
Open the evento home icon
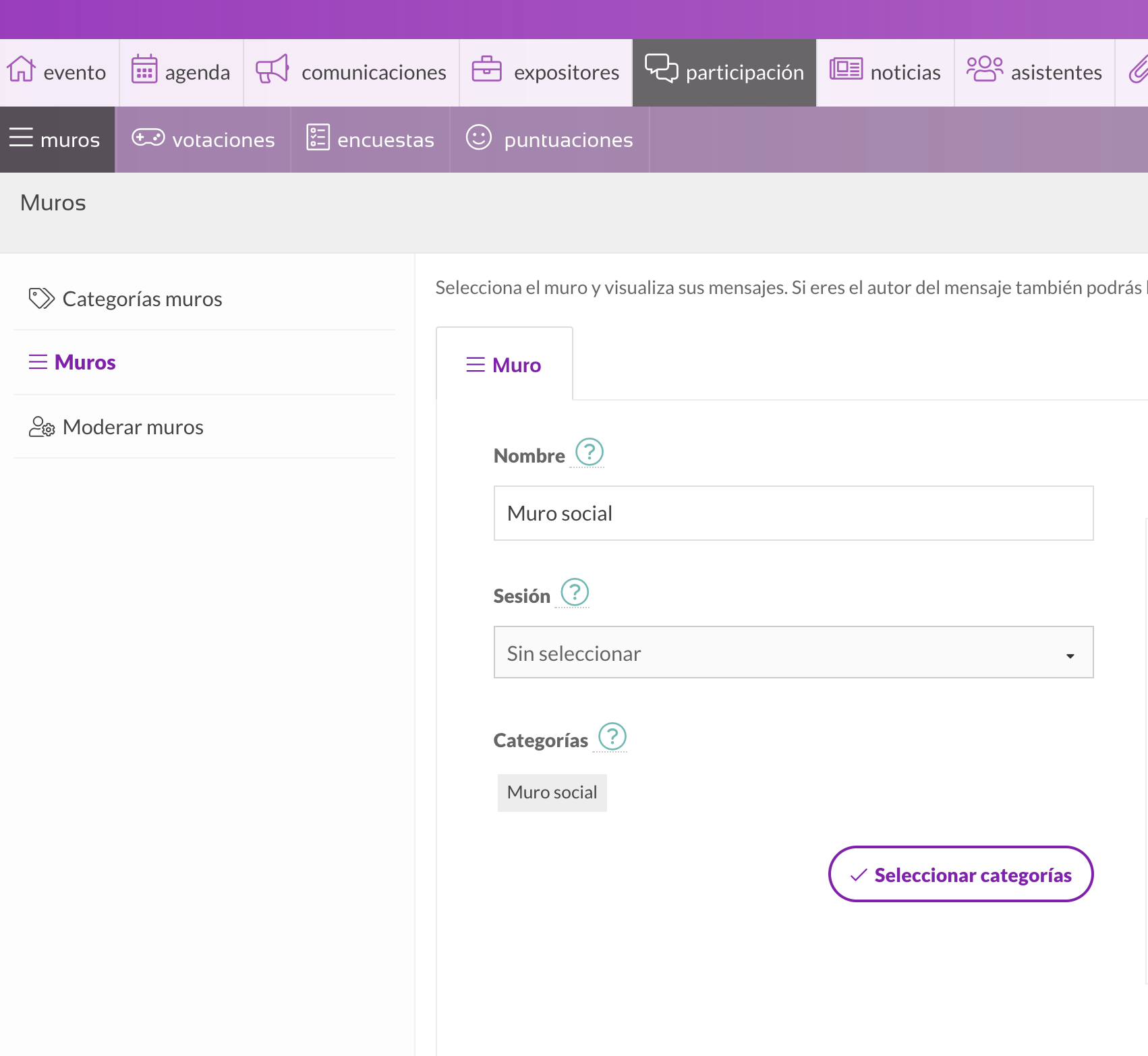coord(21,69)
